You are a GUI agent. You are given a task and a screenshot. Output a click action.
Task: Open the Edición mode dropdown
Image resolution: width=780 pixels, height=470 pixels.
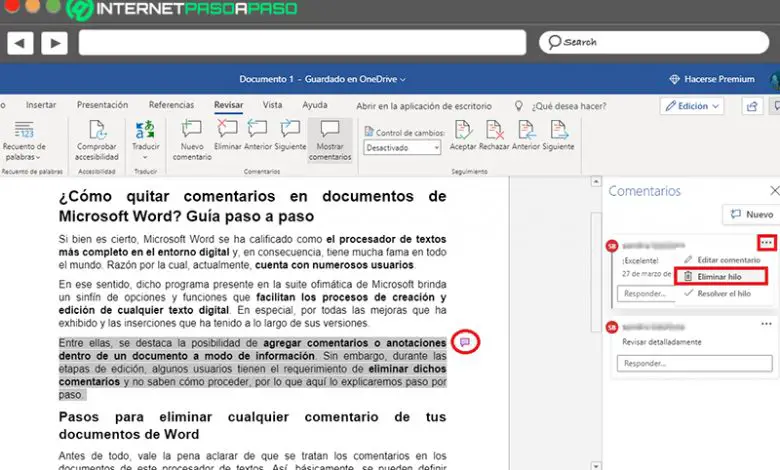pos(692,106)
